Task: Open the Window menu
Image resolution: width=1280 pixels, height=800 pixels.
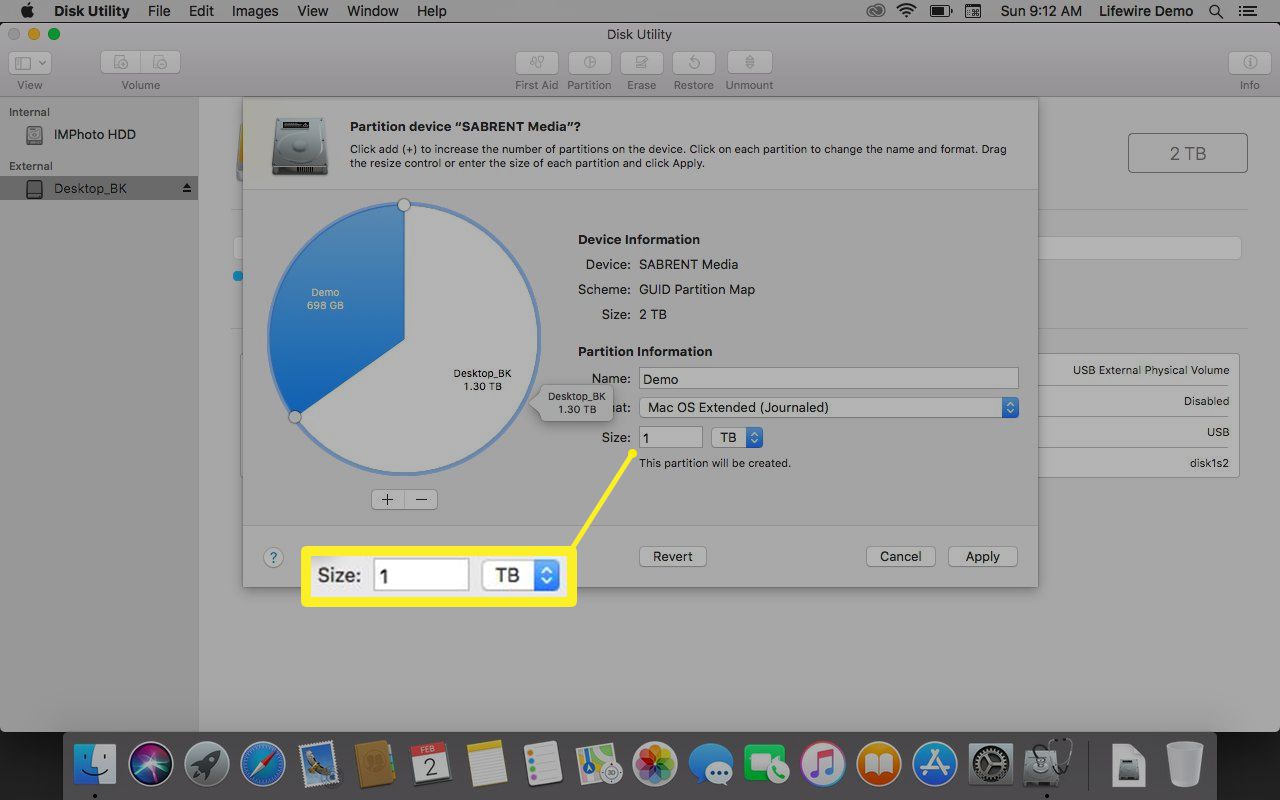Action: click(x=373, y=11)
